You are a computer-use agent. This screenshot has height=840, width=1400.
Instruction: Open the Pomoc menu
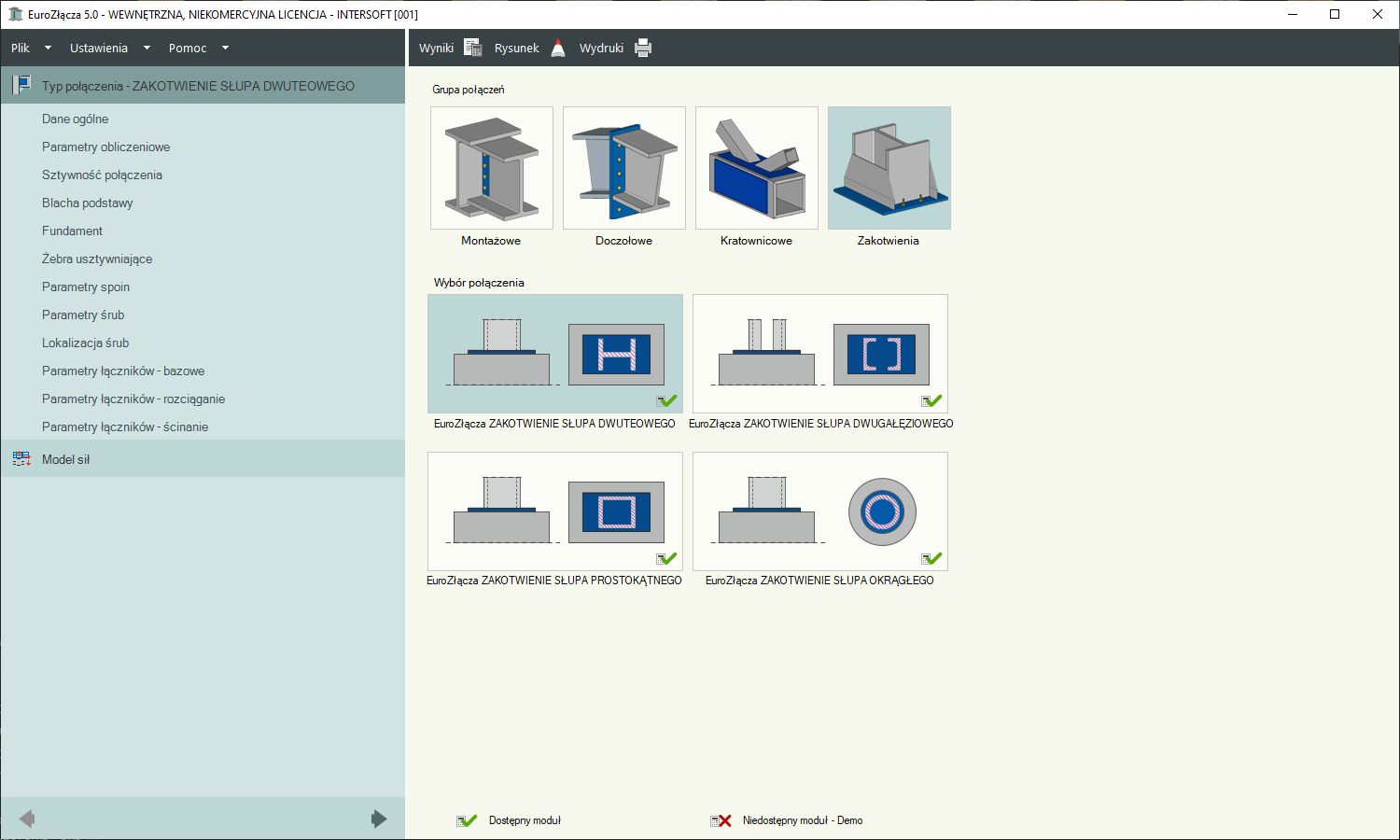(188, 48)
